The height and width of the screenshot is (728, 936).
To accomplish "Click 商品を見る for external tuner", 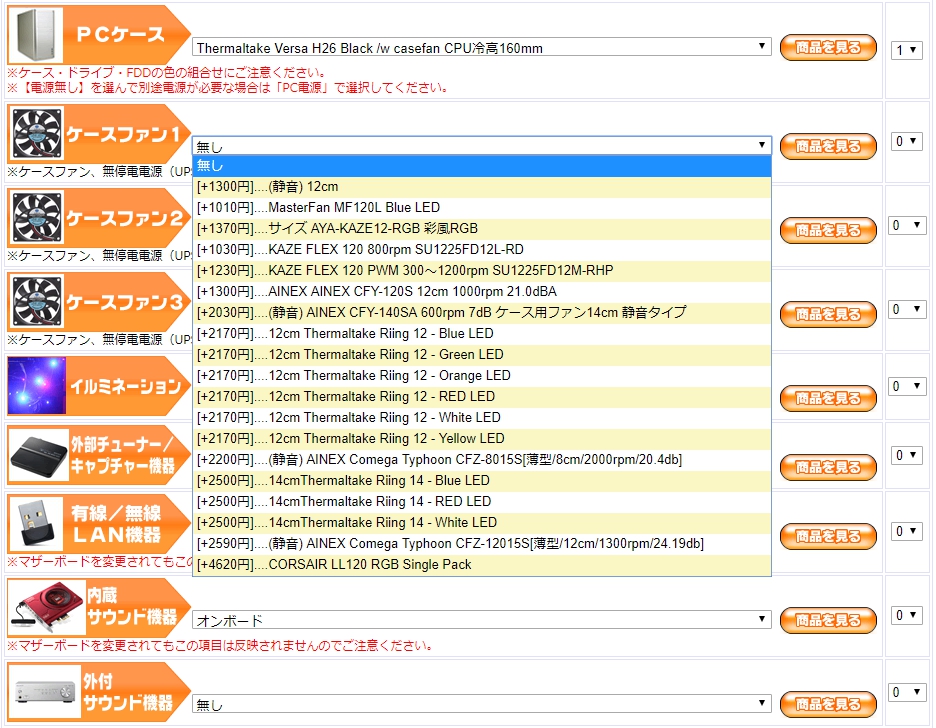I will [828, 467].
